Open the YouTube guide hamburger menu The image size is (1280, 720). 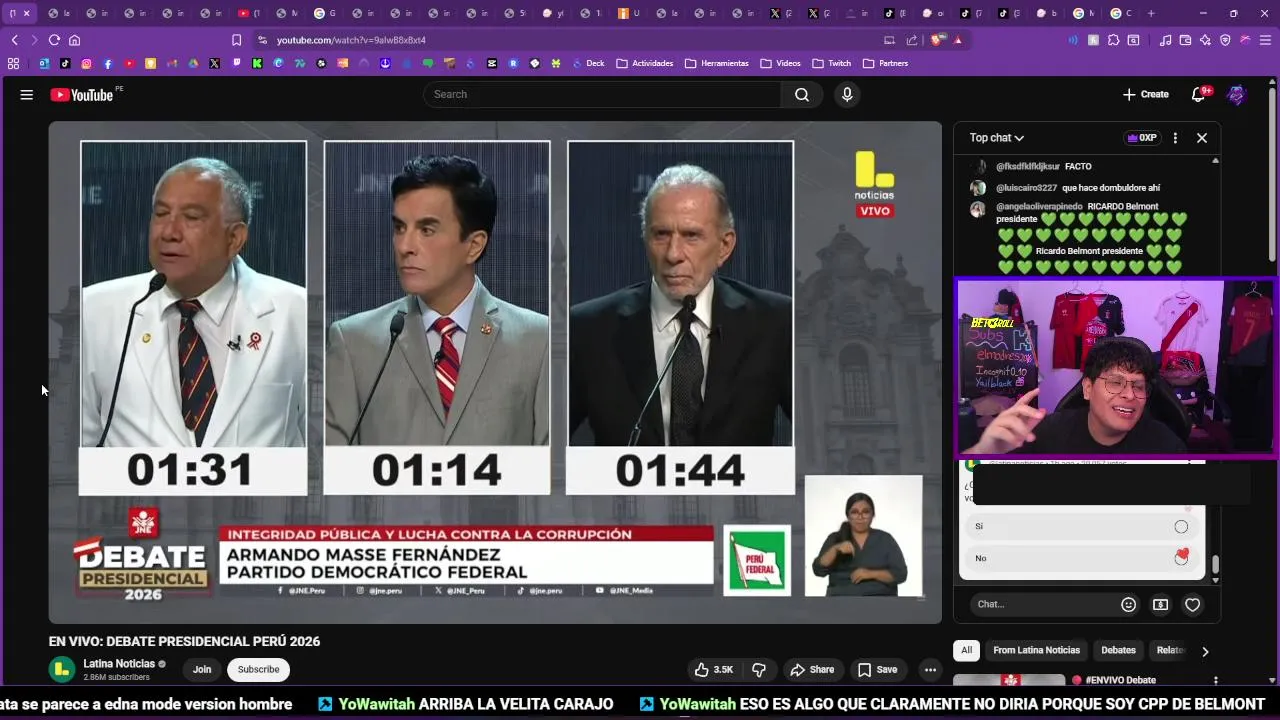click(x=26, y=95)
